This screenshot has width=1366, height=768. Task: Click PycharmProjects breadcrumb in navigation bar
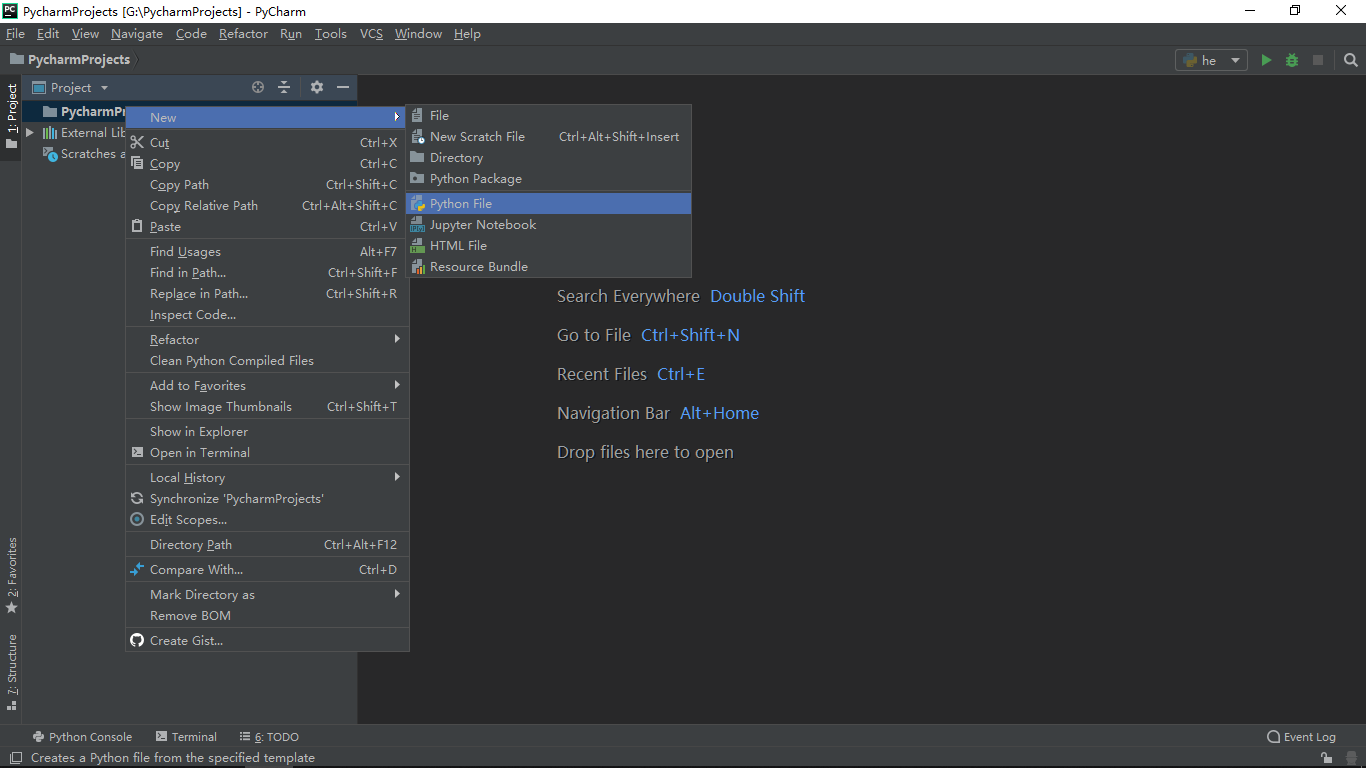70,60
